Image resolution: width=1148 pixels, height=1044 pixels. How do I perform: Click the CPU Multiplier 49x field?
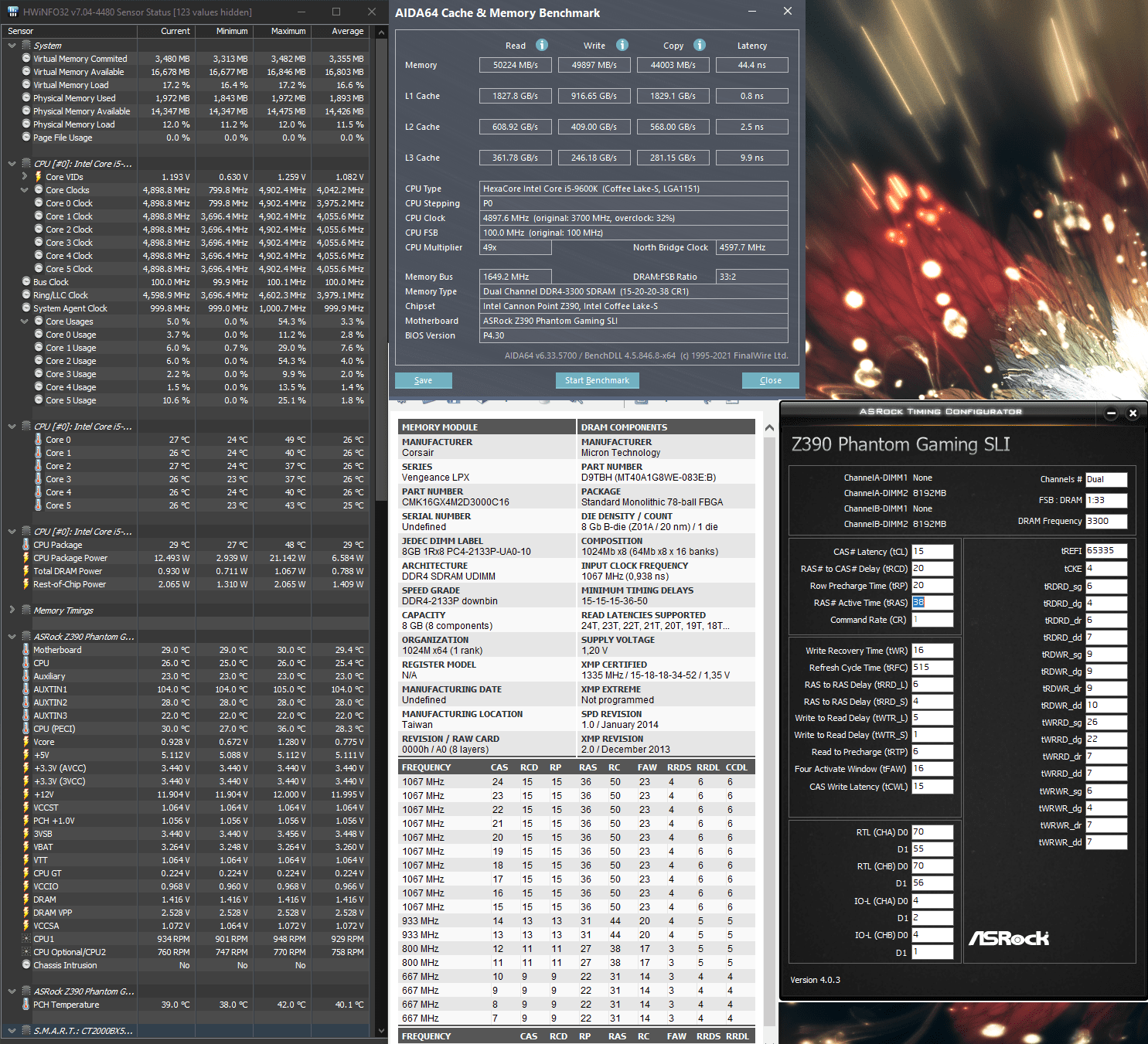(516, 247)
